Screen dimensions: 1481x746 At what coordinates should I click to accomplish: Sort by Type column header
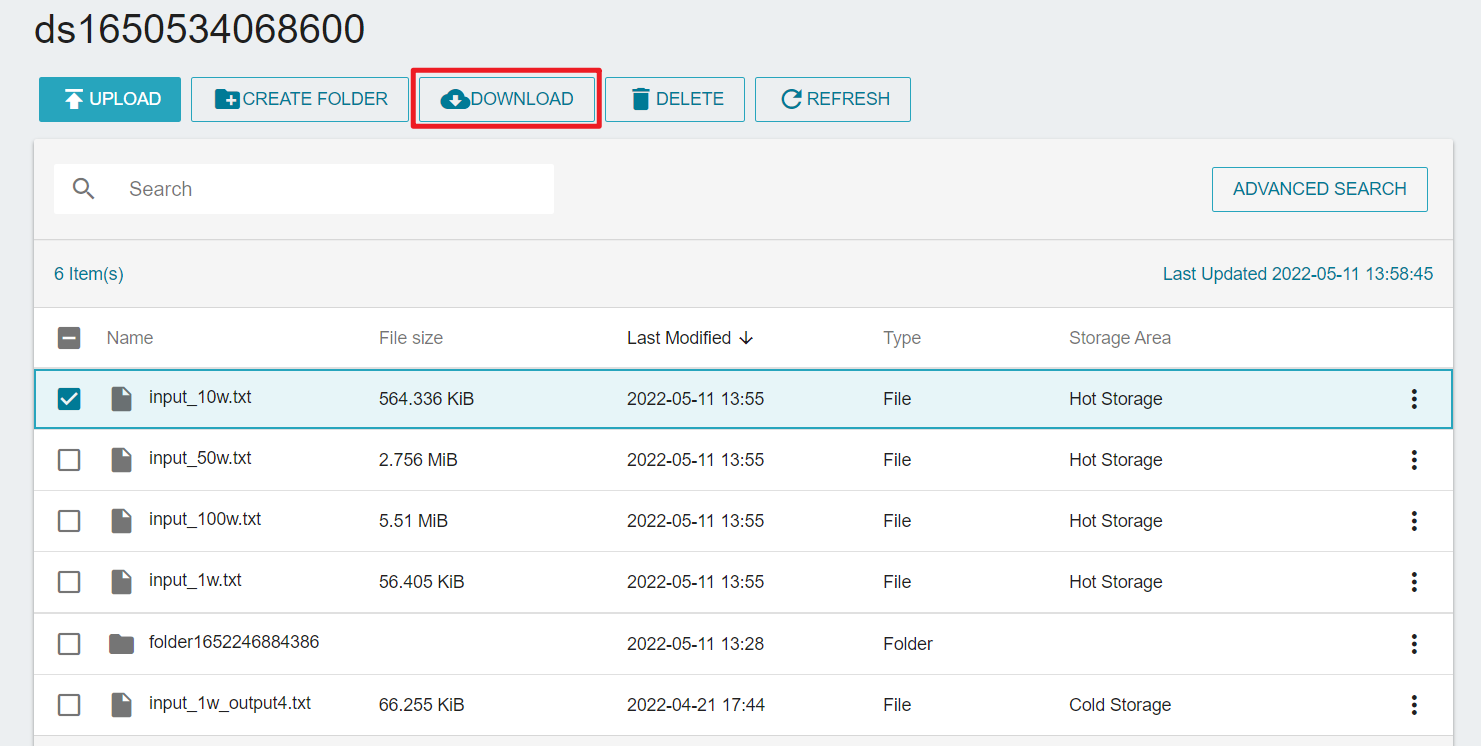tap(902, 338)
